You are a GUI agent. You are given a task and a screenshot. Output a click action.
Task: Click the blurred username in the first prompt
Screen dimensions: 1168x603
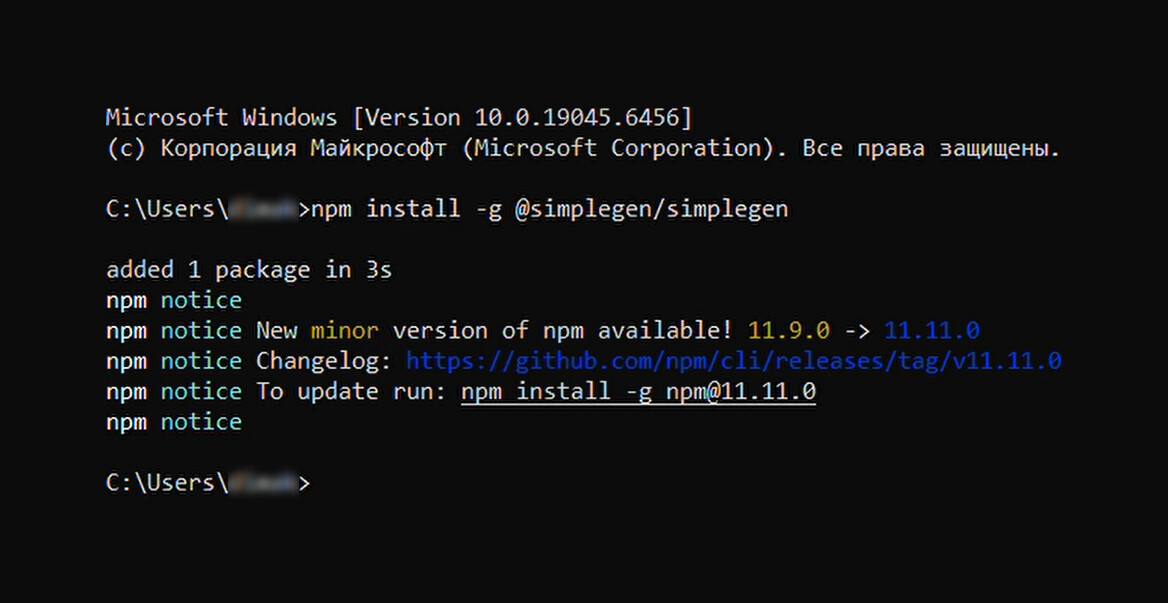pyautogui.click(x=263, y=209)
